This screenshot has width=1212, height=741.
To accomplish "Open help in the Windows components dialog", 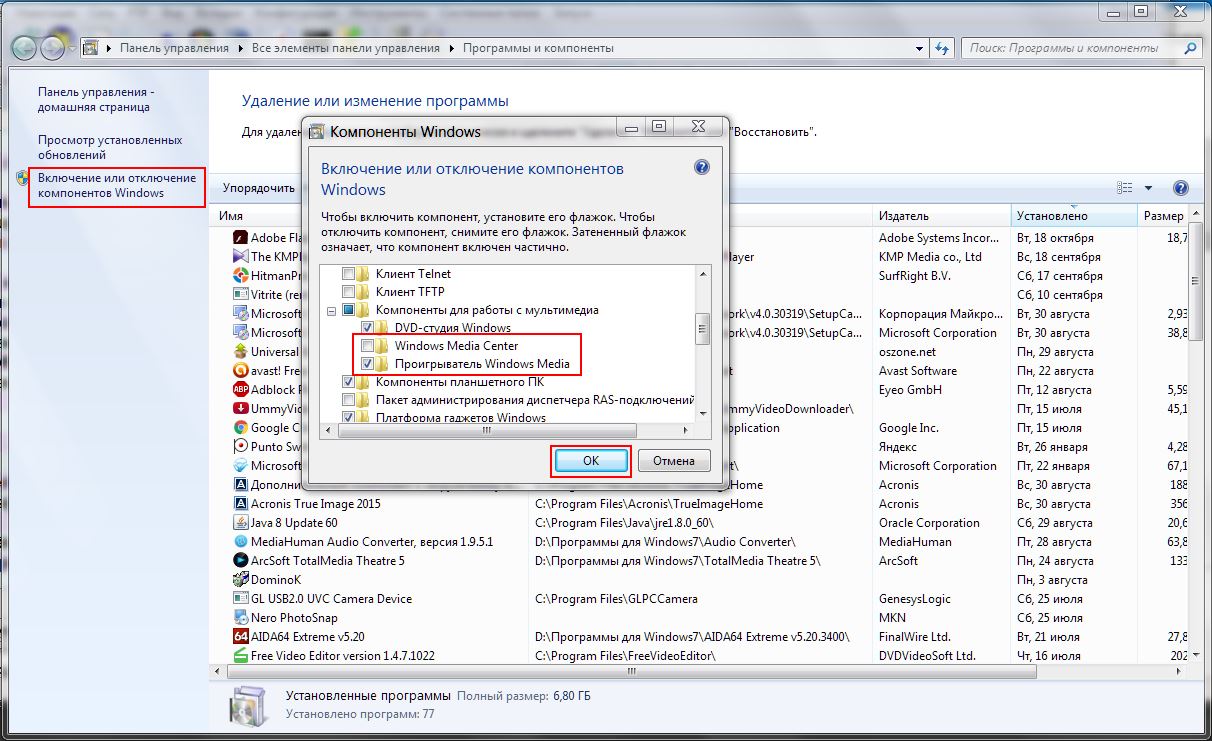I will 702,168.
